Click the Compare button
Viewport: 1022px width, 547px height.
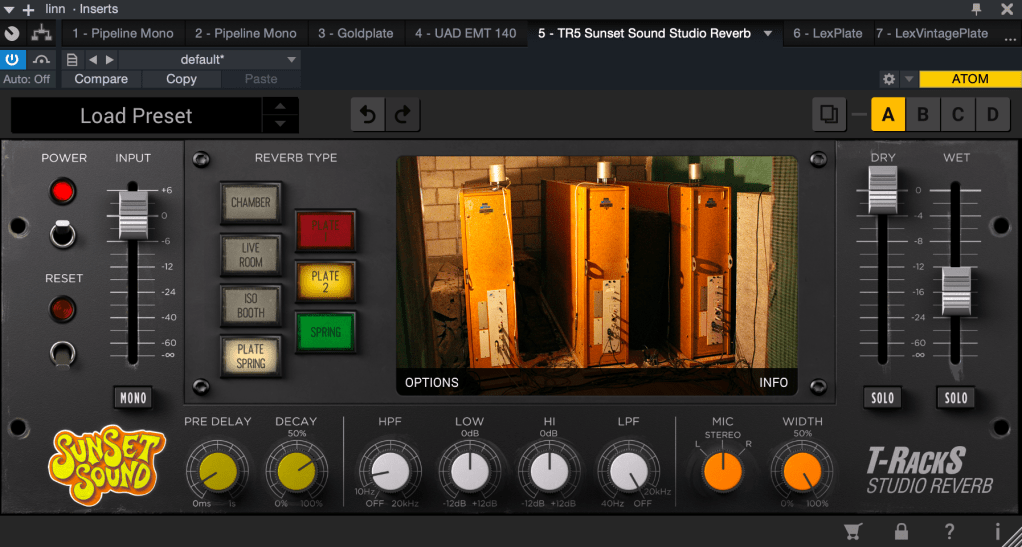pos(101,79)
